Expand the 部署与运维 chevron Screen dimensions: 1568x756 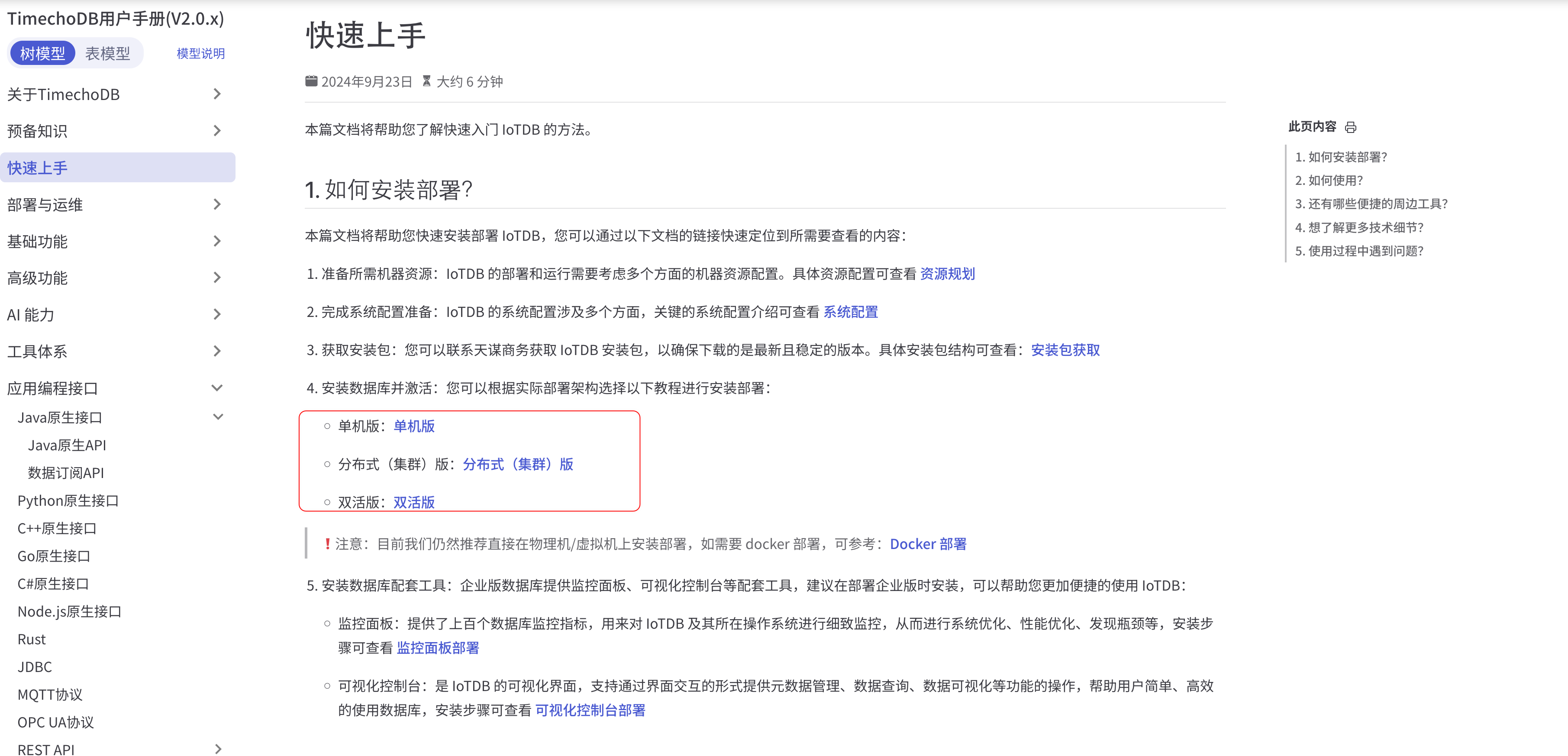coord(217,204)
